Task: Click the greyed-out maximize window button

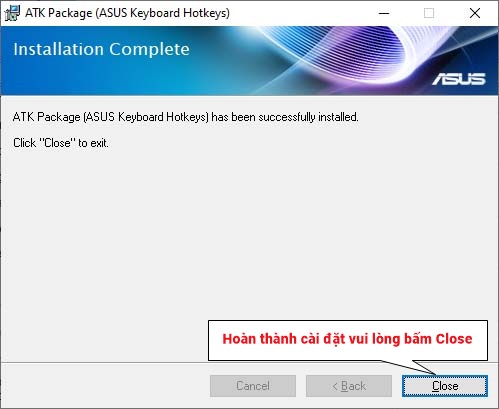Action: (429, 13)
